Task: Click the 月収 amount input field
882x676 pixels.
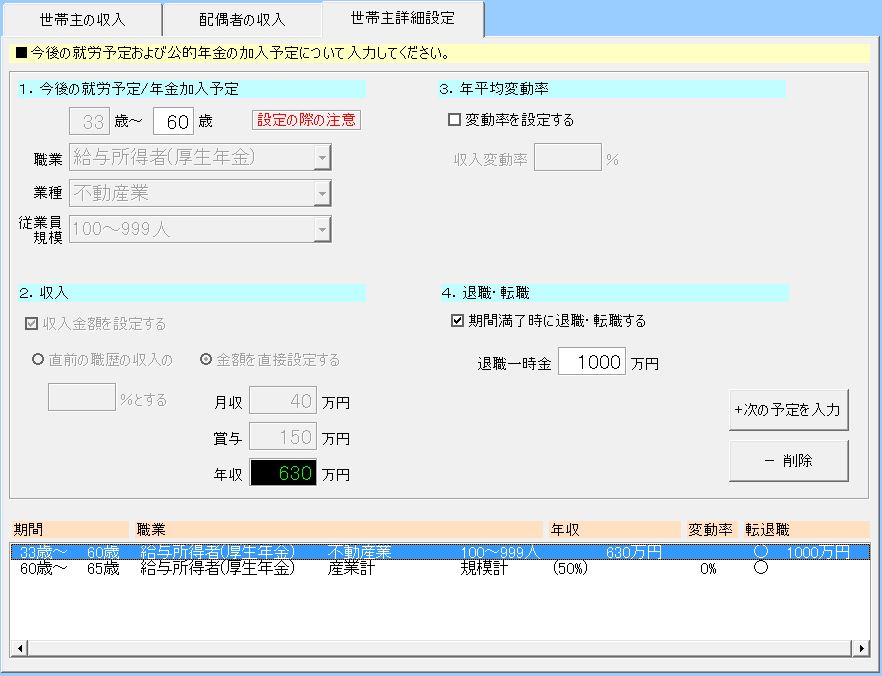Action: click(282, 401)
